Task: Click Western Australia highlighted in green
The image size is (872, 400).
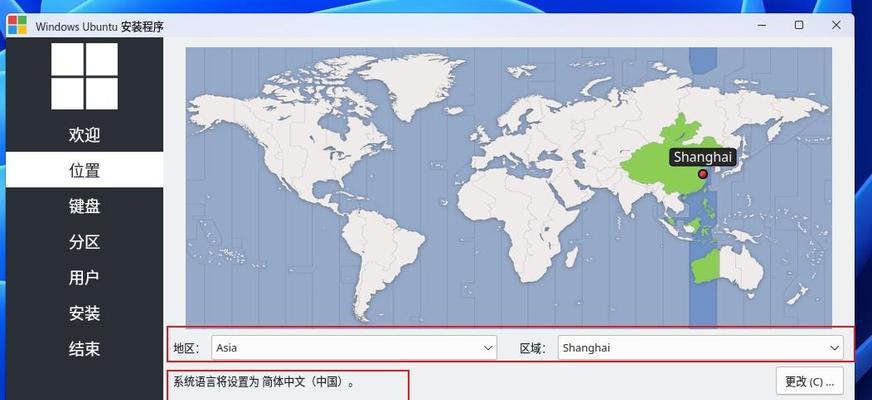Action: pos(705,267)
